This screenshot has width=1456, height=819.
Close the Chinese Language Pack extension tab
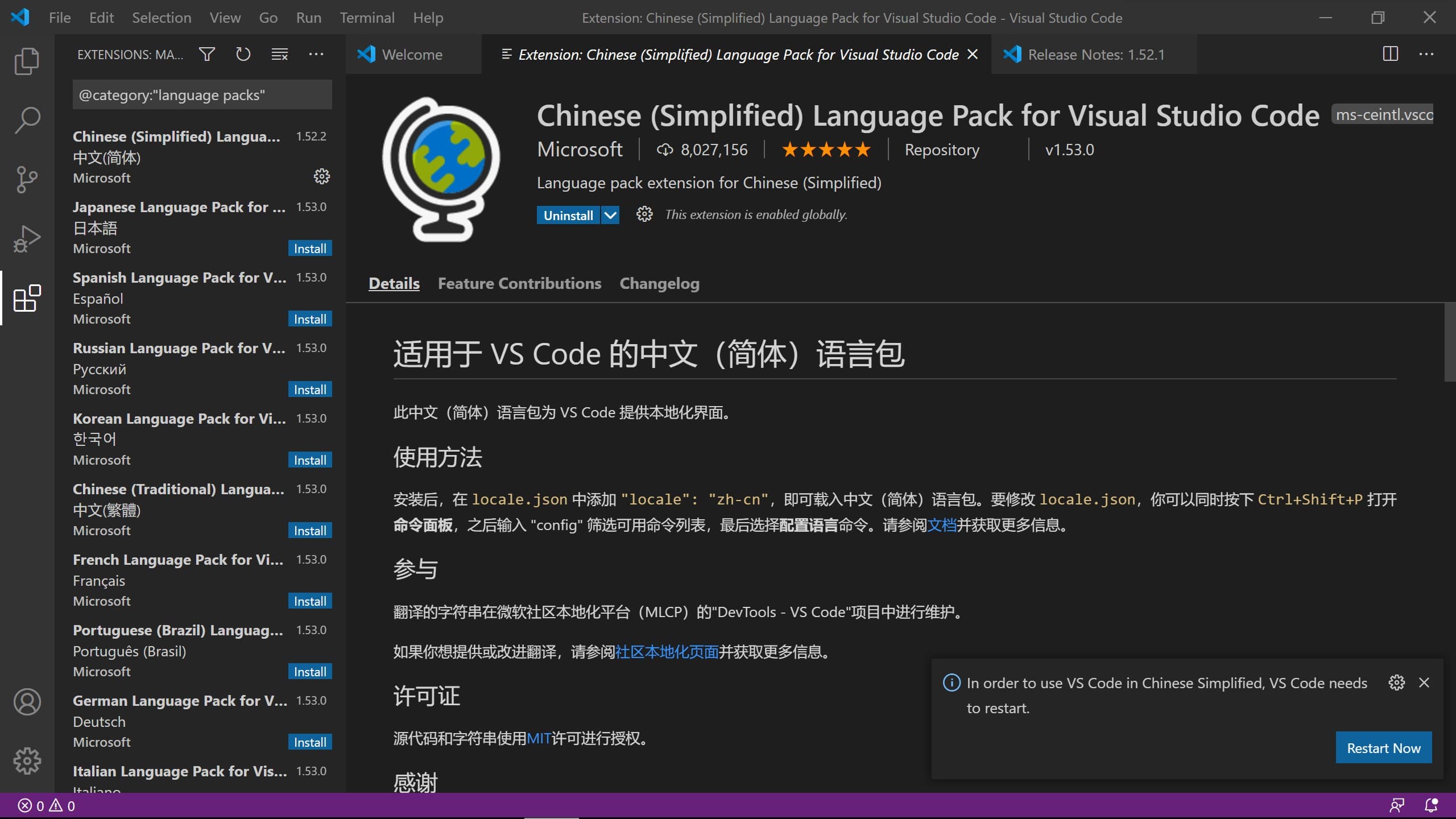[973, 54]
